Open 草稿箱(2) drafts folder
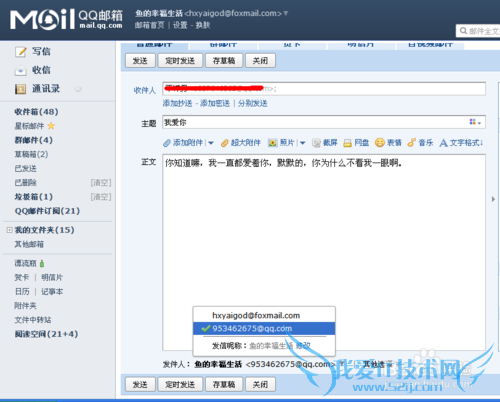Image resolution: width=500 pixels, height=402 pixels. [31, 154]
